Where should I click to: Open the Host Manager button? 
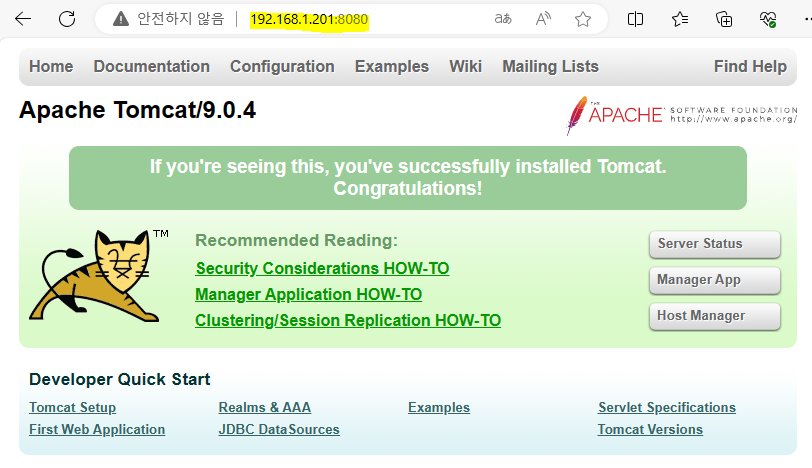tap(715, 316)
